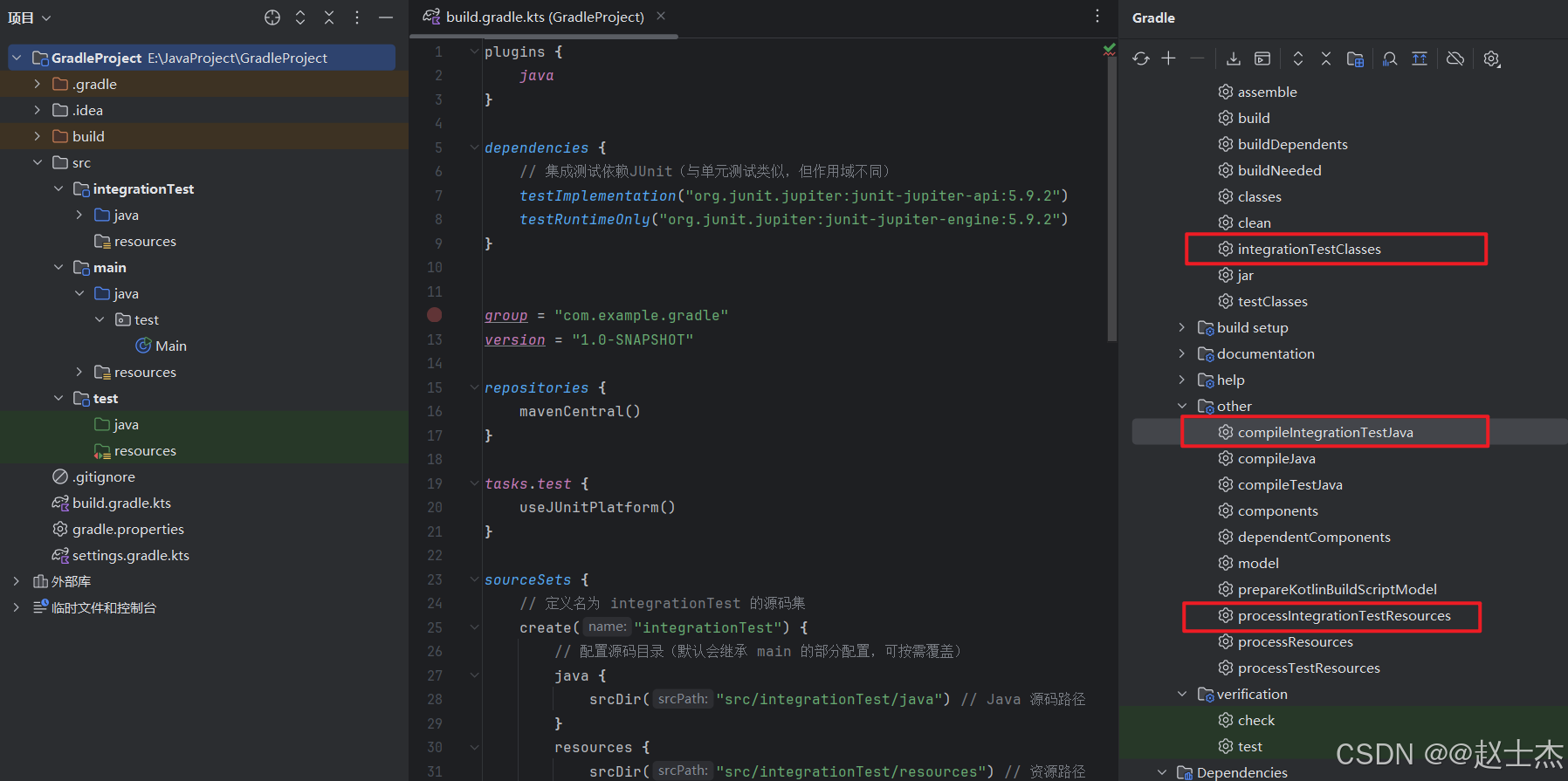
Task: Open build.gradle.kts in project tree
Action: tap(112, 503)
